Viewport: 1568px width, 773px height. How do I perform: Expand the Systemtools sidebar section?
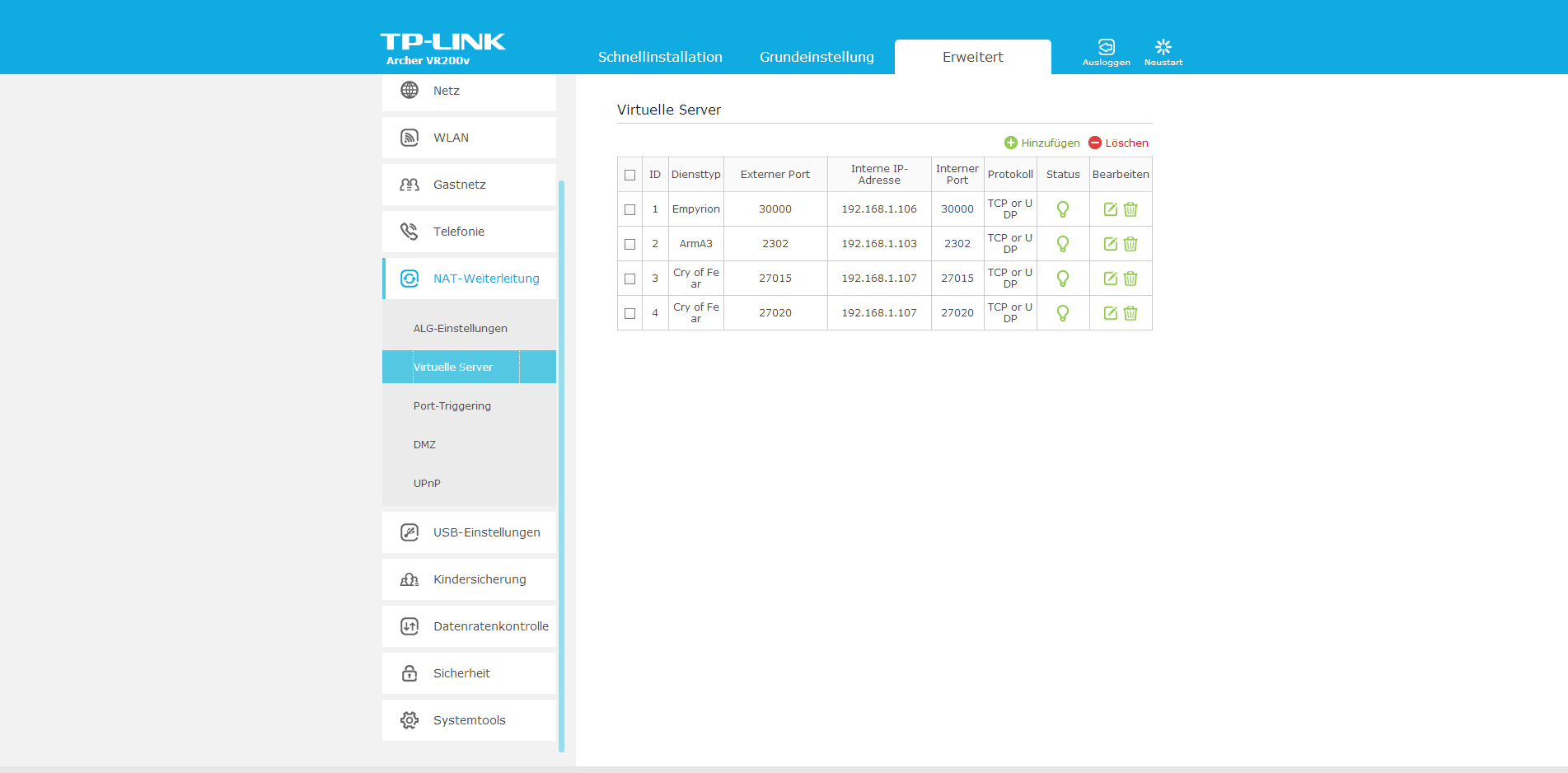coord(469,720)
